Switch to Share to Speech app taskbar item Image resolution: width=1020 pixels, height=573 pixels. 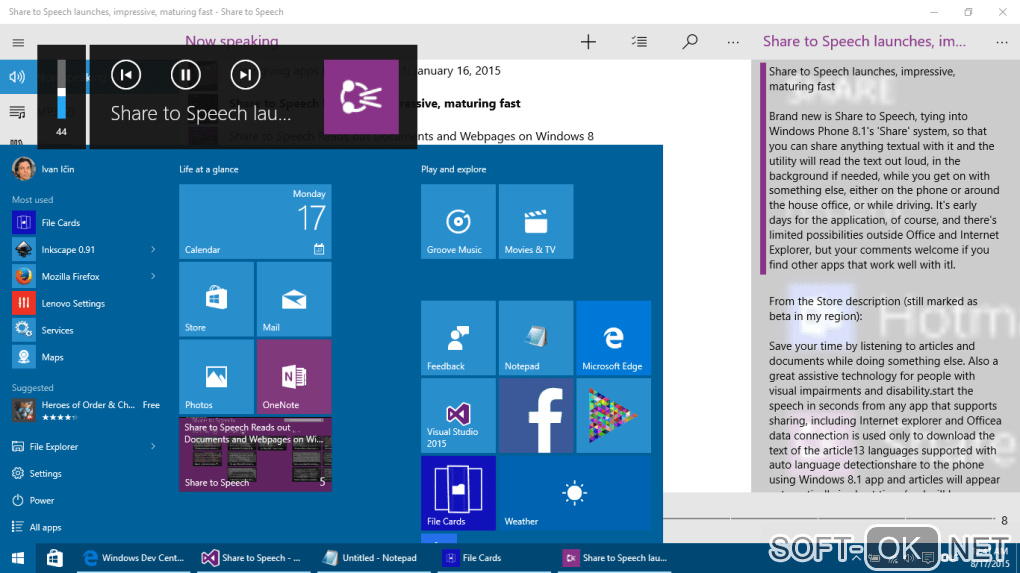pos(615,558)
